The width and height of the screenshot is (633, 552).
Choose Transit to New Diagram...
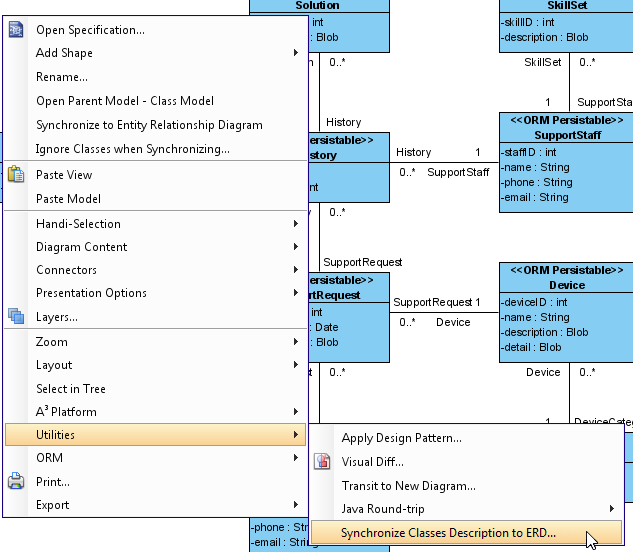coord(466,485)
